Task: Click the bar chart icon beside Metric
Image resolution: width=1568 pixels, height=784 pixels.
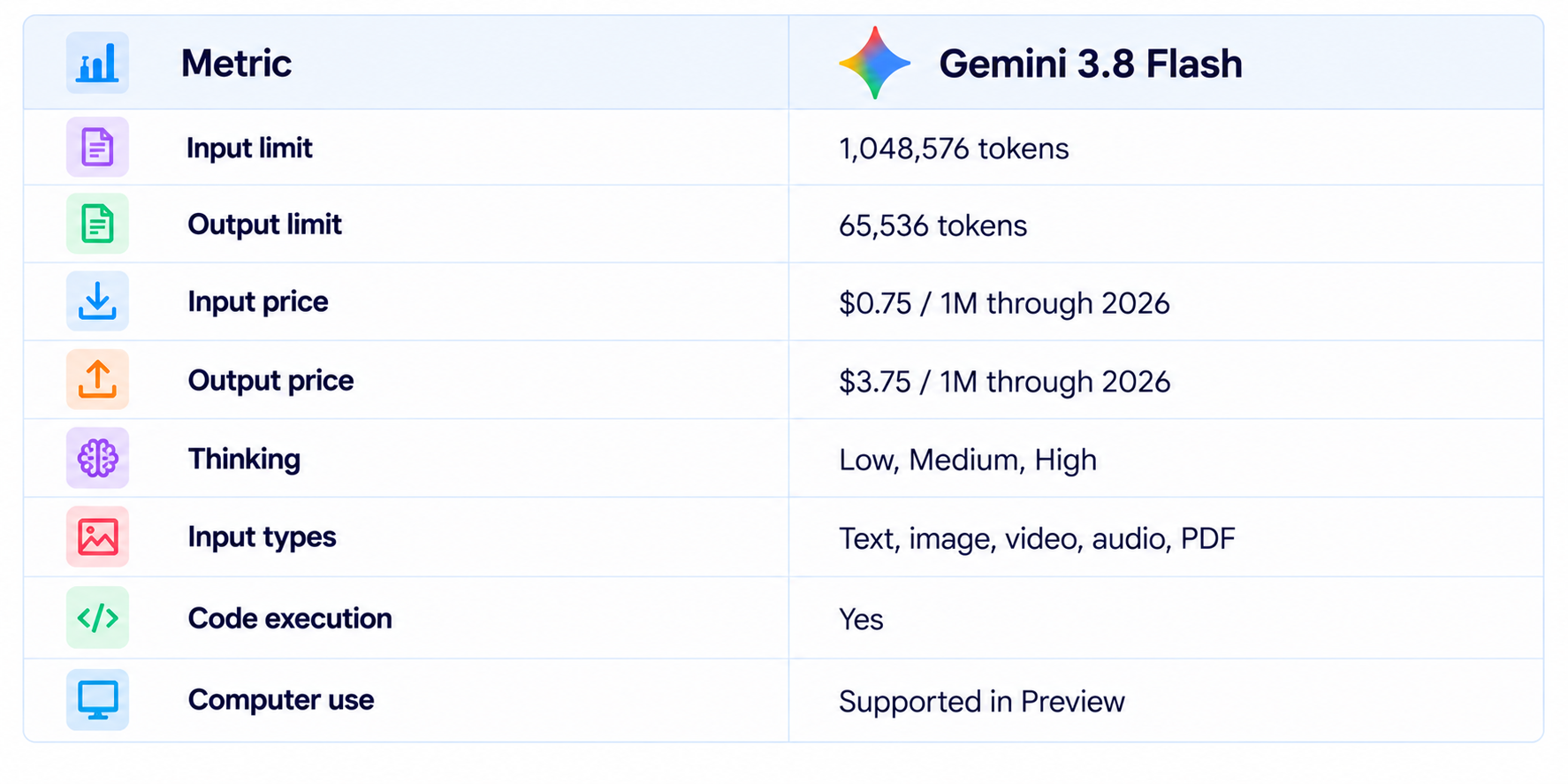Action: click(97, 63)
